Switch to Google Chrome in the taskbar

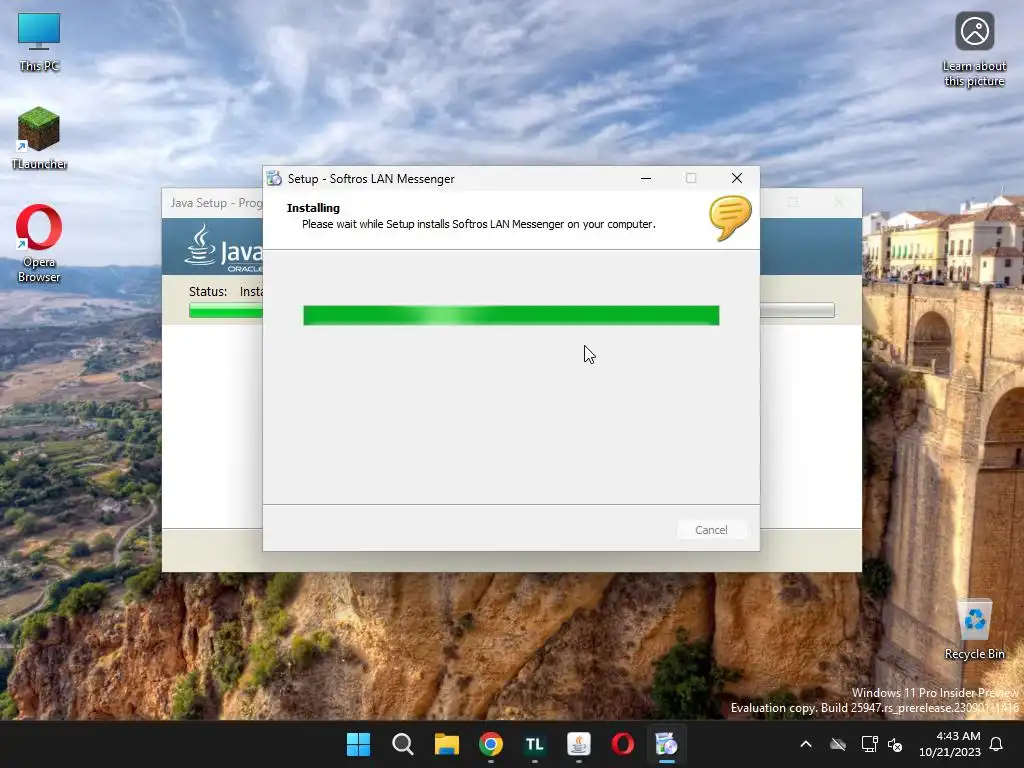click(x=490, y=744)
